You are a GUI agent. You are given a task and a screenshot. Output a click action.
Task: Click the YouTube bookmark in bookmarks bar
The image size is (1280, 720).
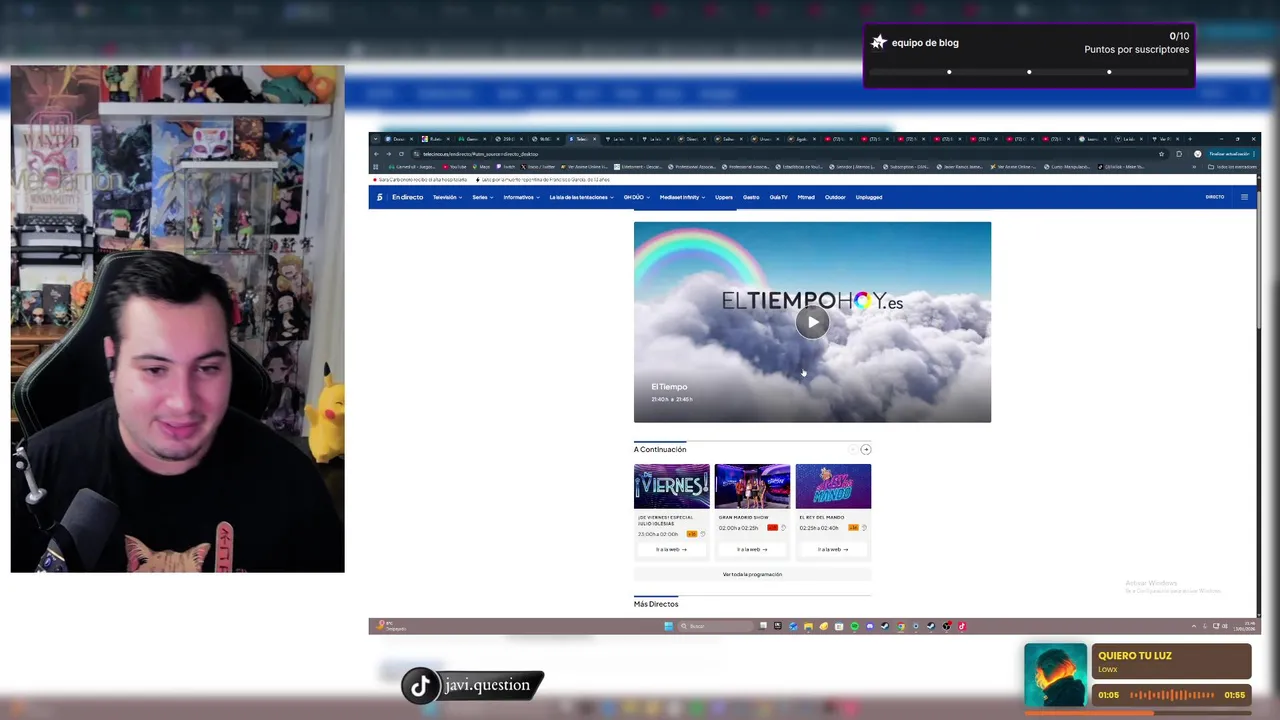coord(454,167)
